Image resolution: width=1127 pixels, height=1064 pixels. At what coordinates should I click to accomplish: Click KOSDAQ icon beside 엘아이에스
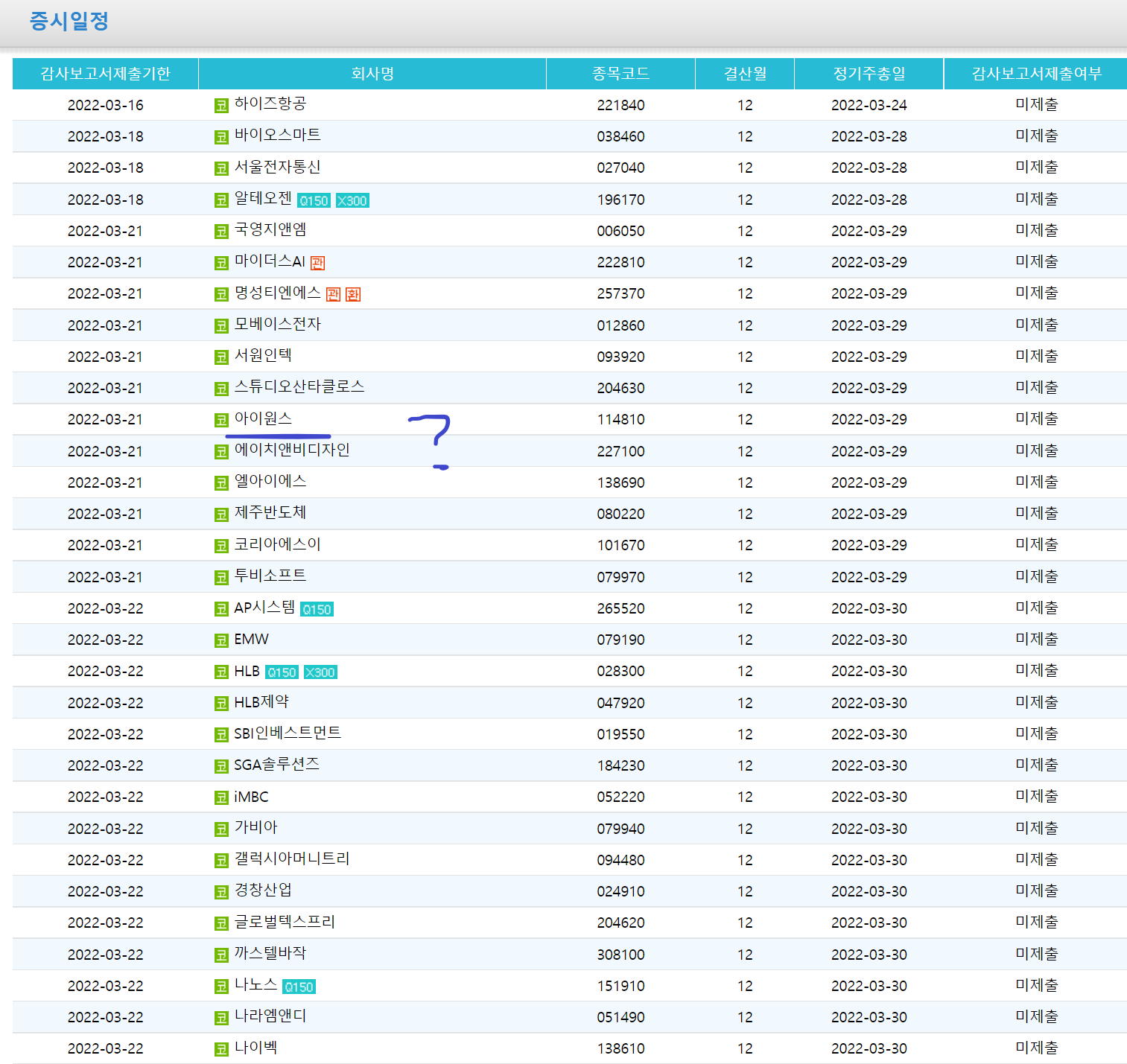221,483
